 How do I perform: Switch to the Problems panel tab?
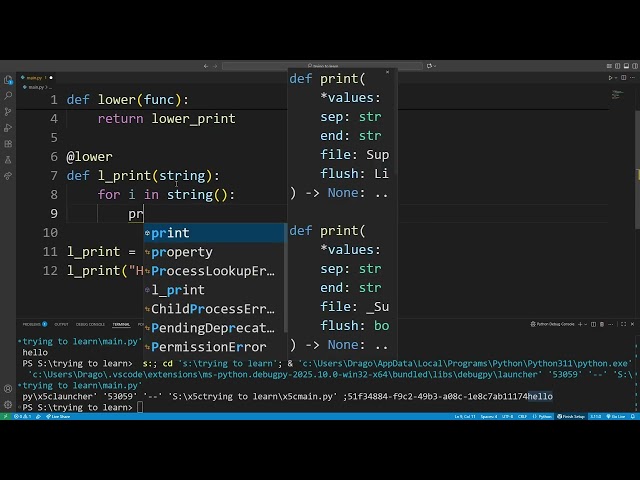click(x=35, y=324)
